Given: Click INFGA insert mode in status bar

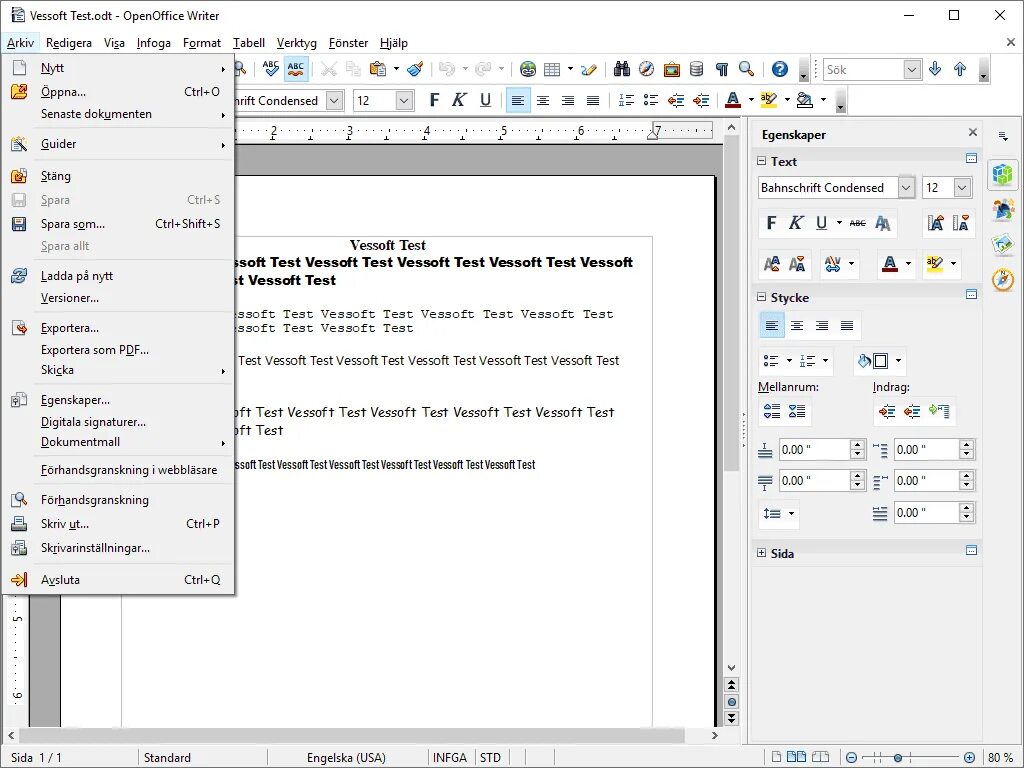Looking at the screenshot, I should pyautogui.click(x=449, y=758).
